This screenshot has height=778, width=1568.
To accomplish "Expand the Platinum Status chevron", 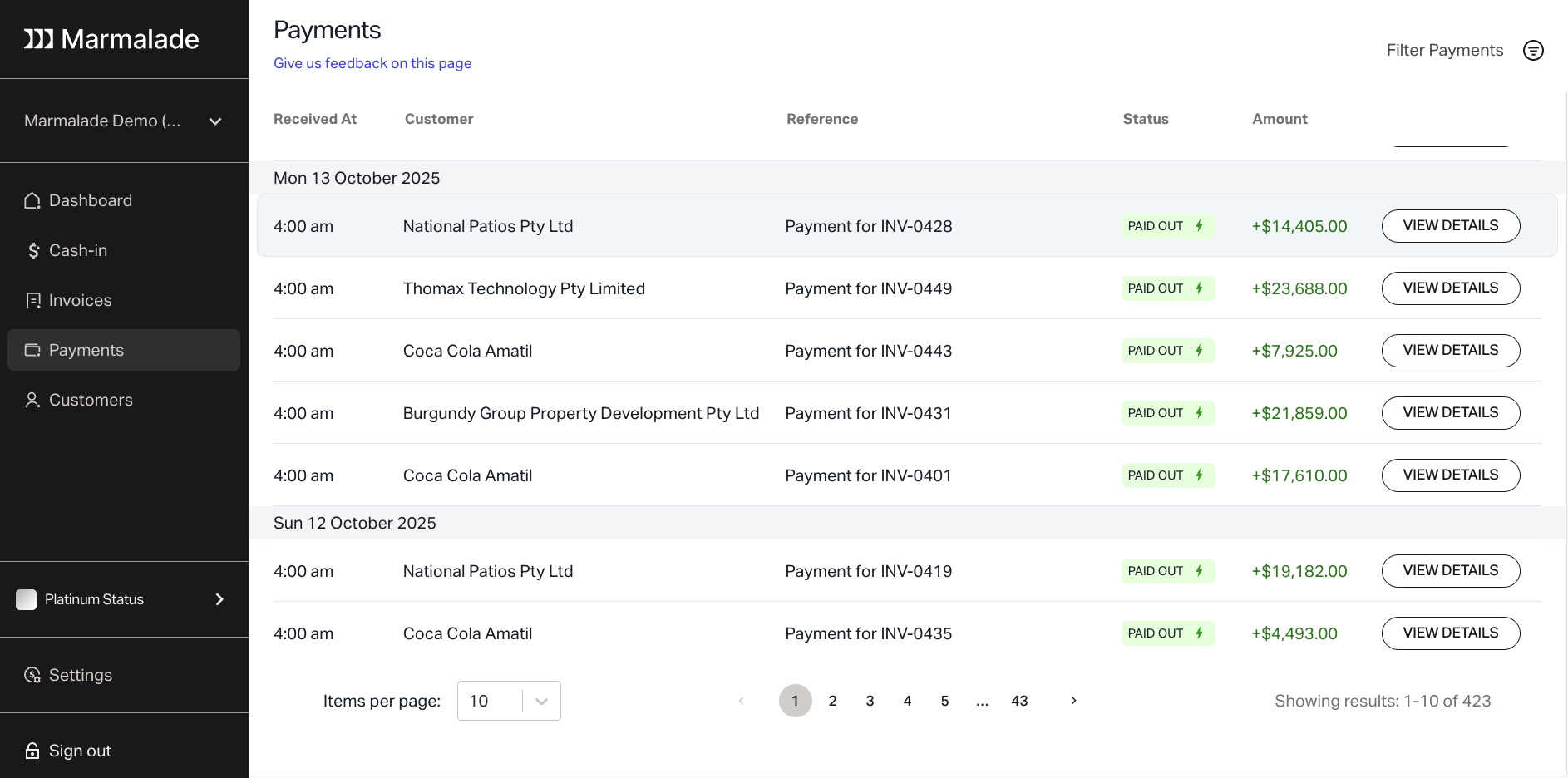I will click(219, 599).
